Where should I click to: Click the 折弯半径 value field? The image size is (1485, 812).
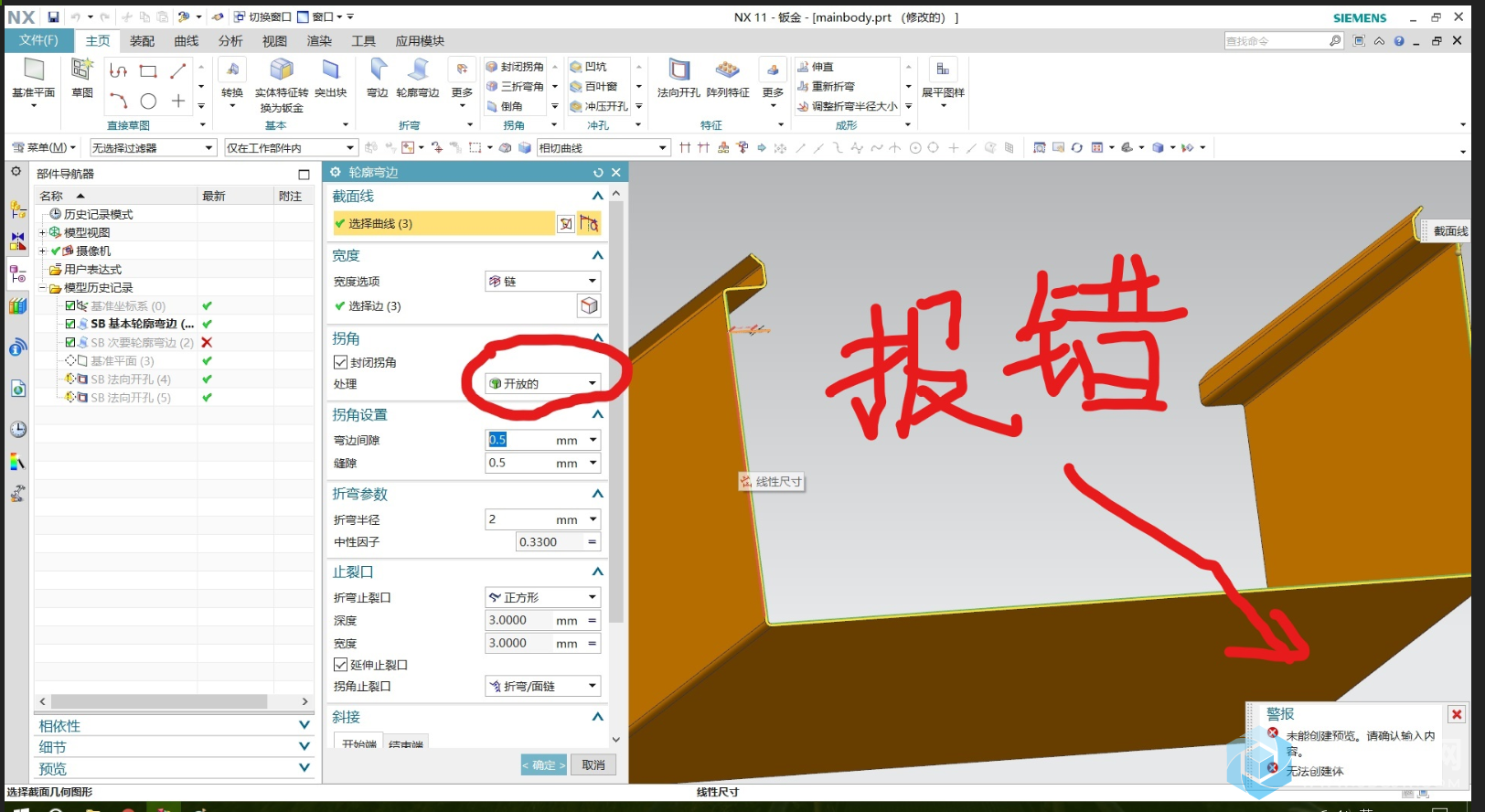pyautogui.click(x=519, y=519)
